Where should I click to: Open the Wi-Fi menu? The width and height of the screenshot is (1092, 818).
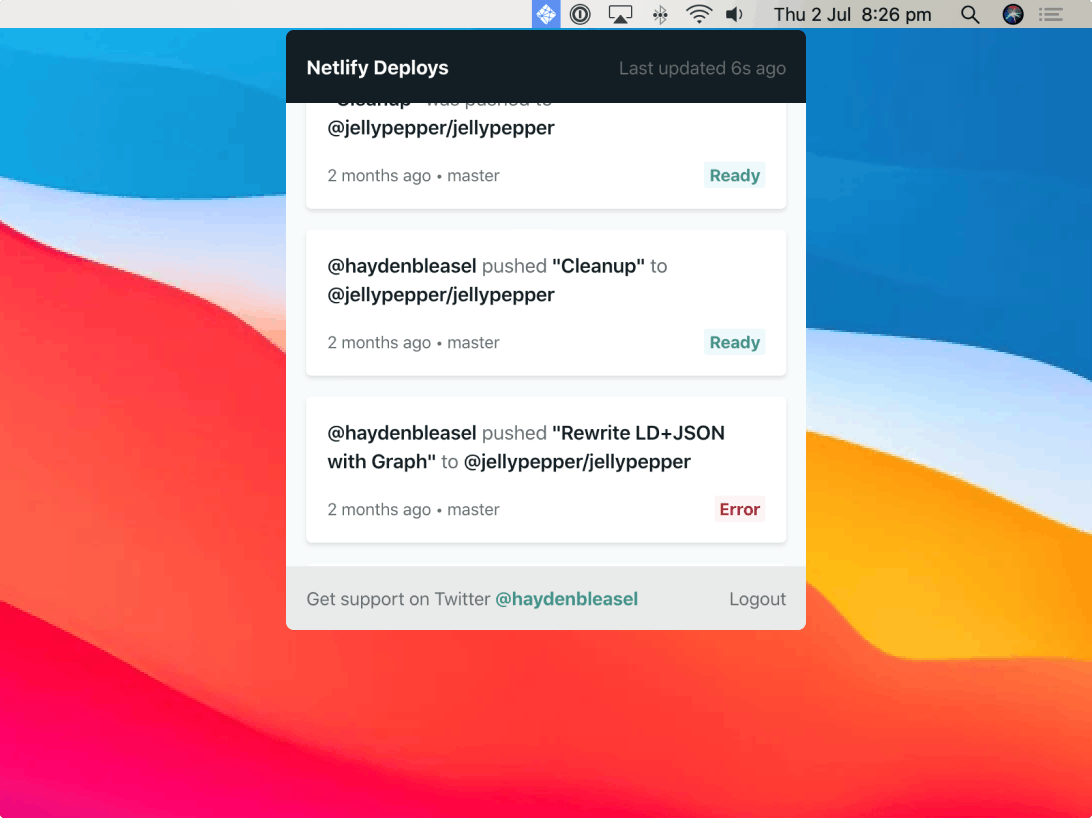click(699, 14)
